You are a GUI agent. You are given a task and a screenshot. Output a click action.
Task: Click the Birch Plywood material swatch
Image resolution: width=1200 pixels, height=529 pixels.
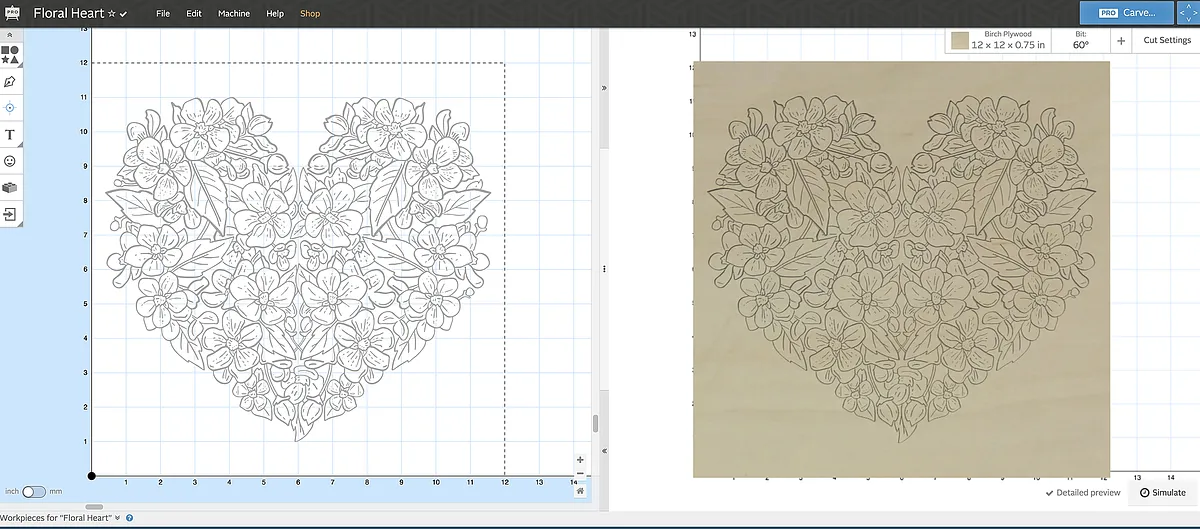[x=960, y=41]
